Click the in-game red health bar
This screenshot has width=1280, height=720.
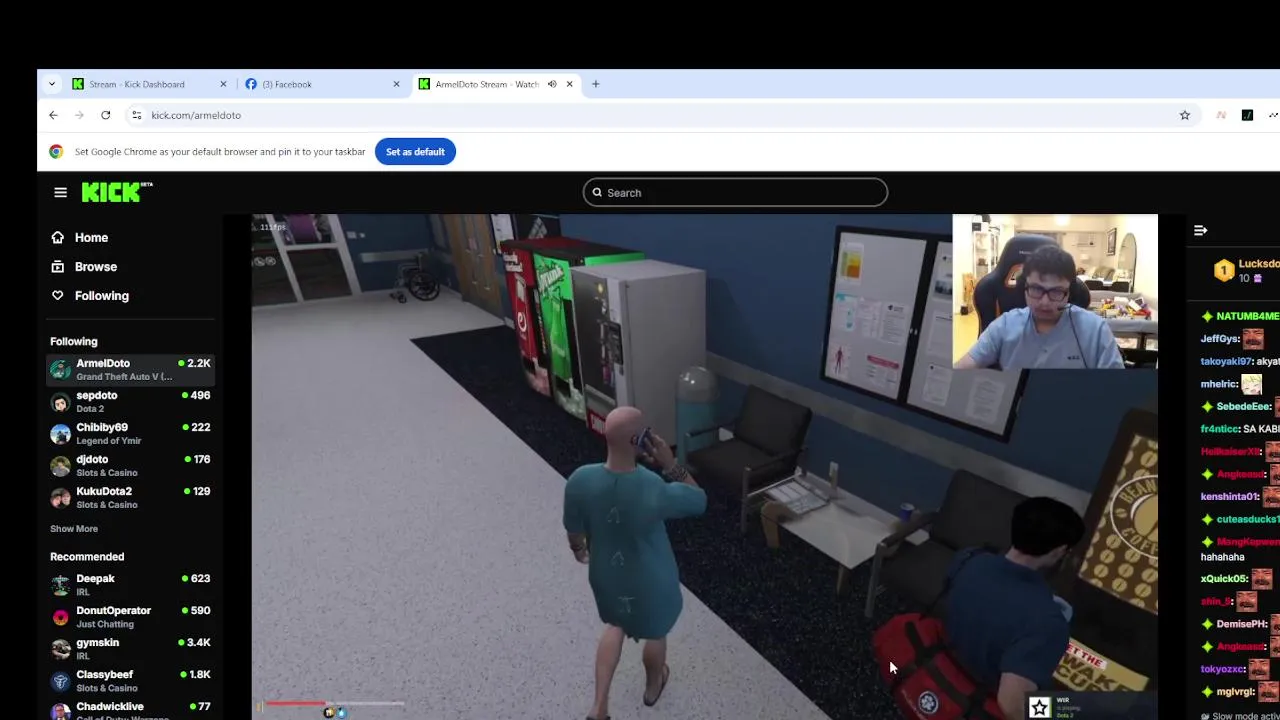tap(296, 703)
